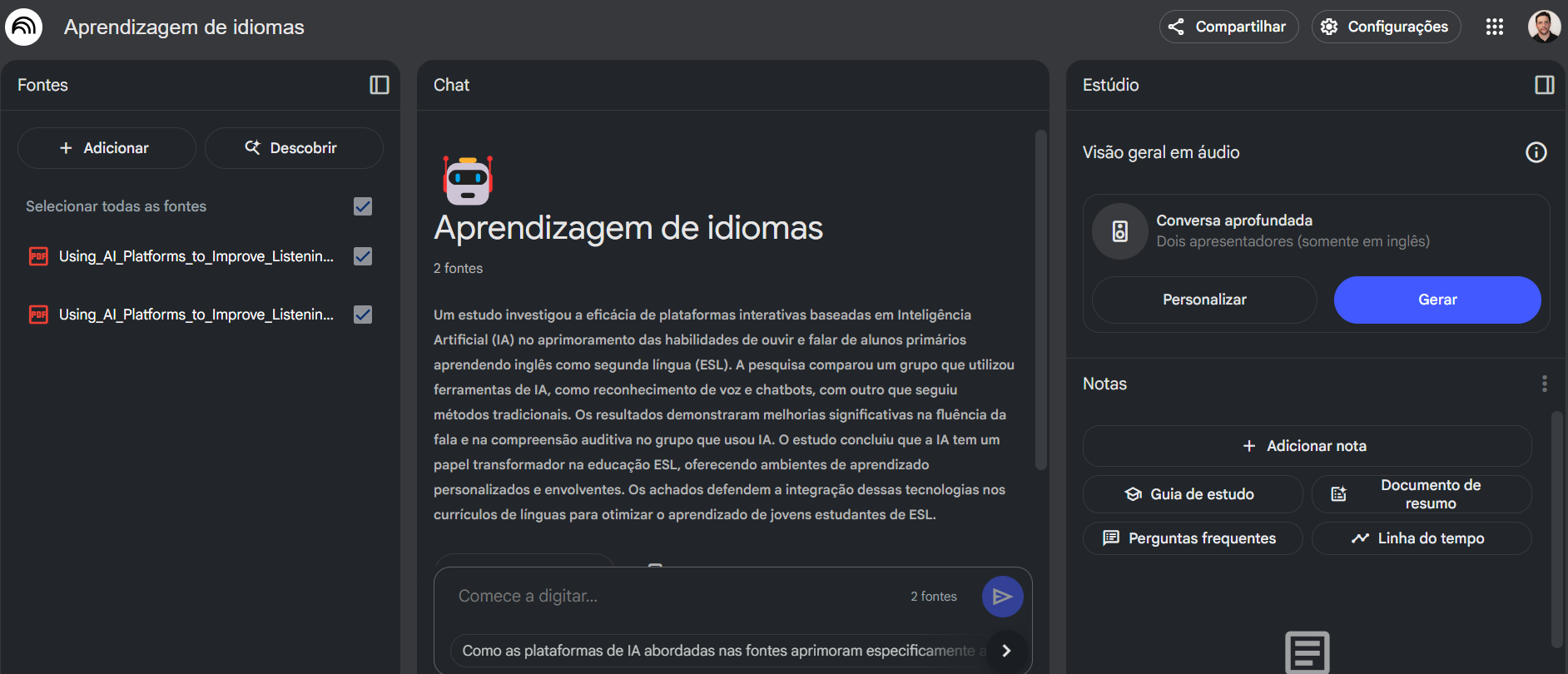1568x674 pixels.
Task: Collapse the Fontes panel
Action: pyautogui.click(x=380, y=85)
